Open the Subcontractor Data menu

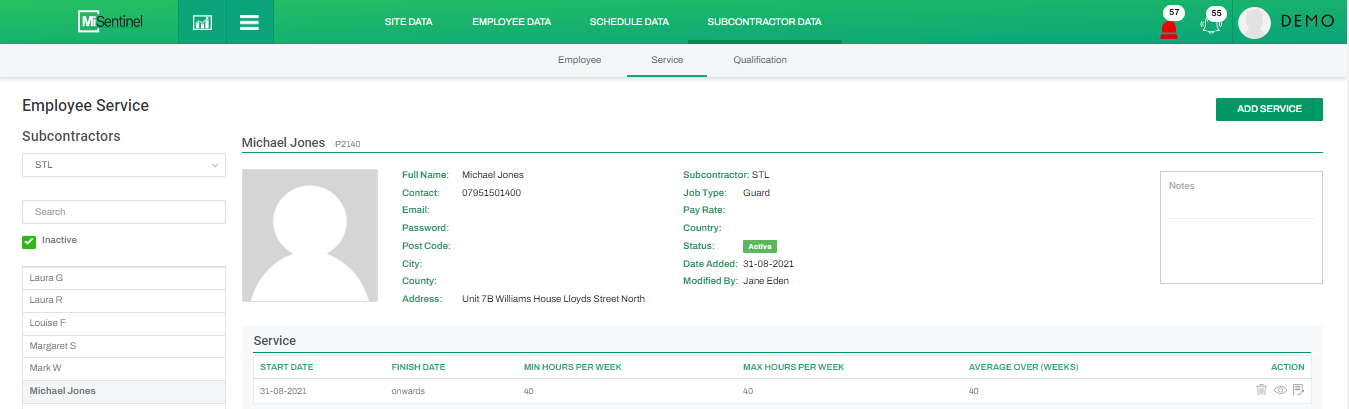(x=765, y=22)
